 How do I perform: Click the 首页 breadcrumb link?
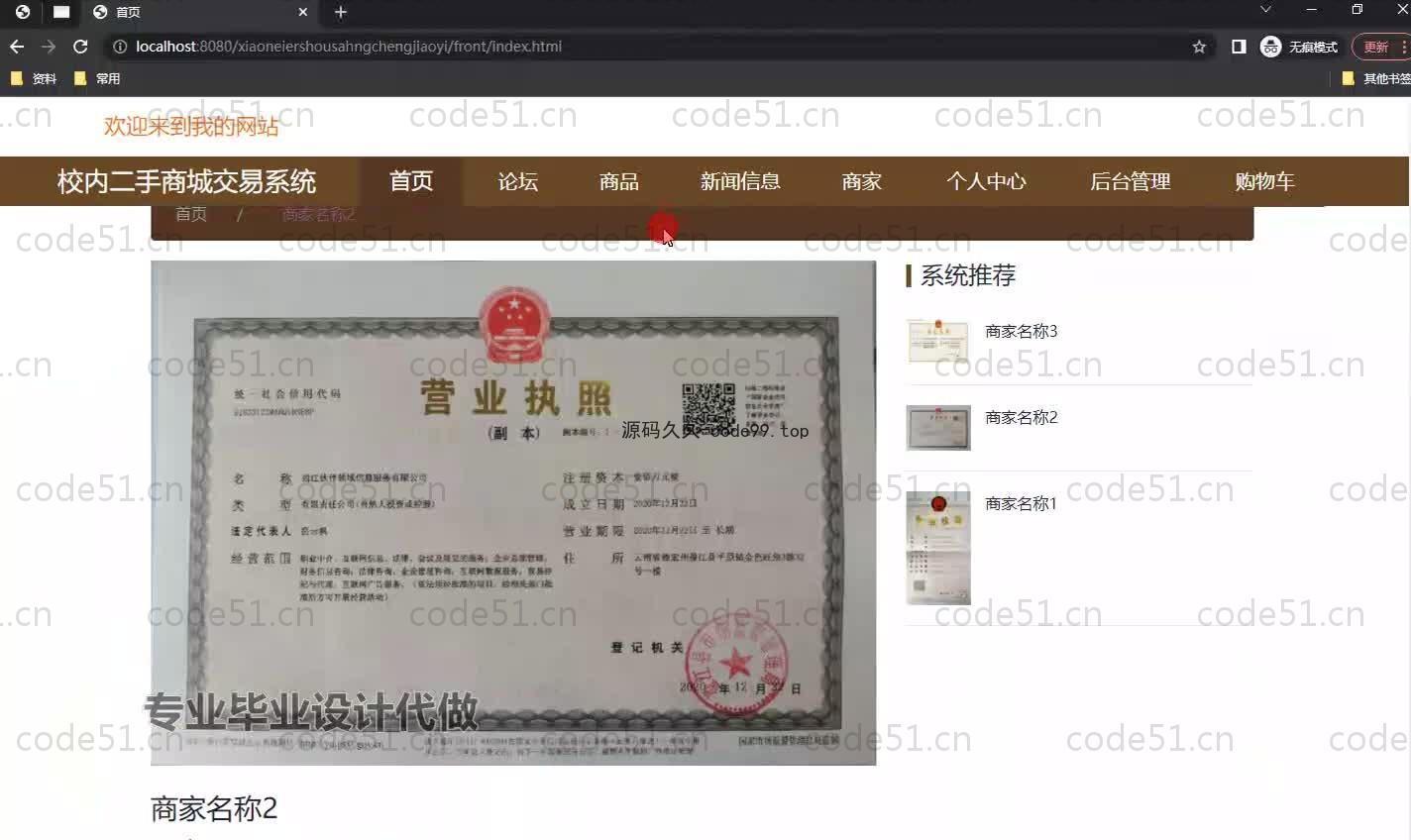[191, 214]
